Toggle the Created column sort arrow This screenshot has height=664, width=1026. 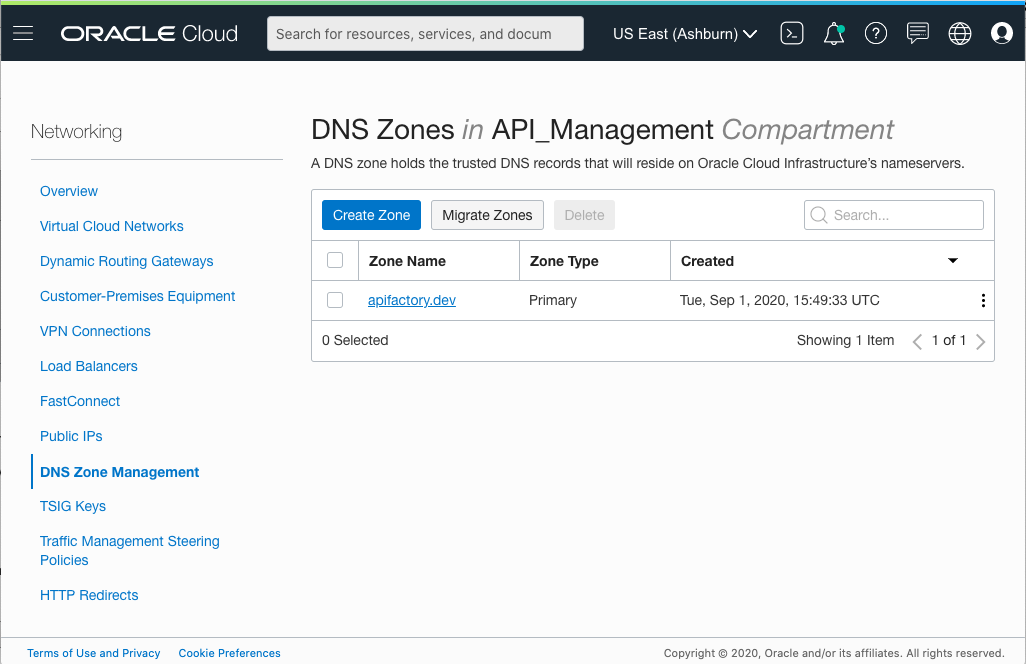952,260
